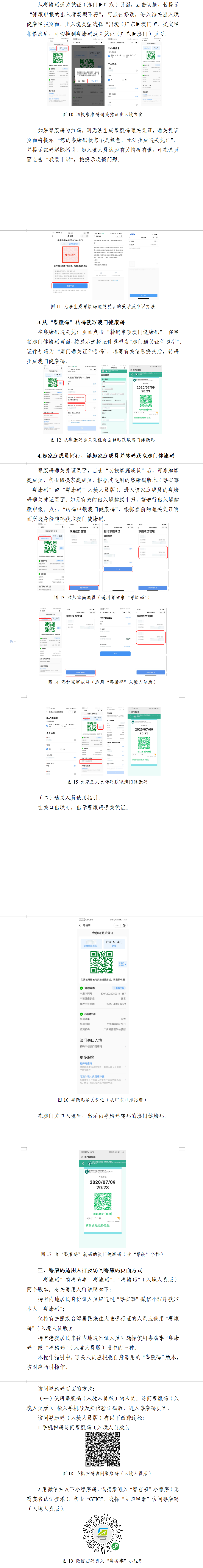Click caption 图 16 粤康码通关凭证（从广东口岸出境）
Viewport: 203px width, 1568px height.
pos(102,1100)
